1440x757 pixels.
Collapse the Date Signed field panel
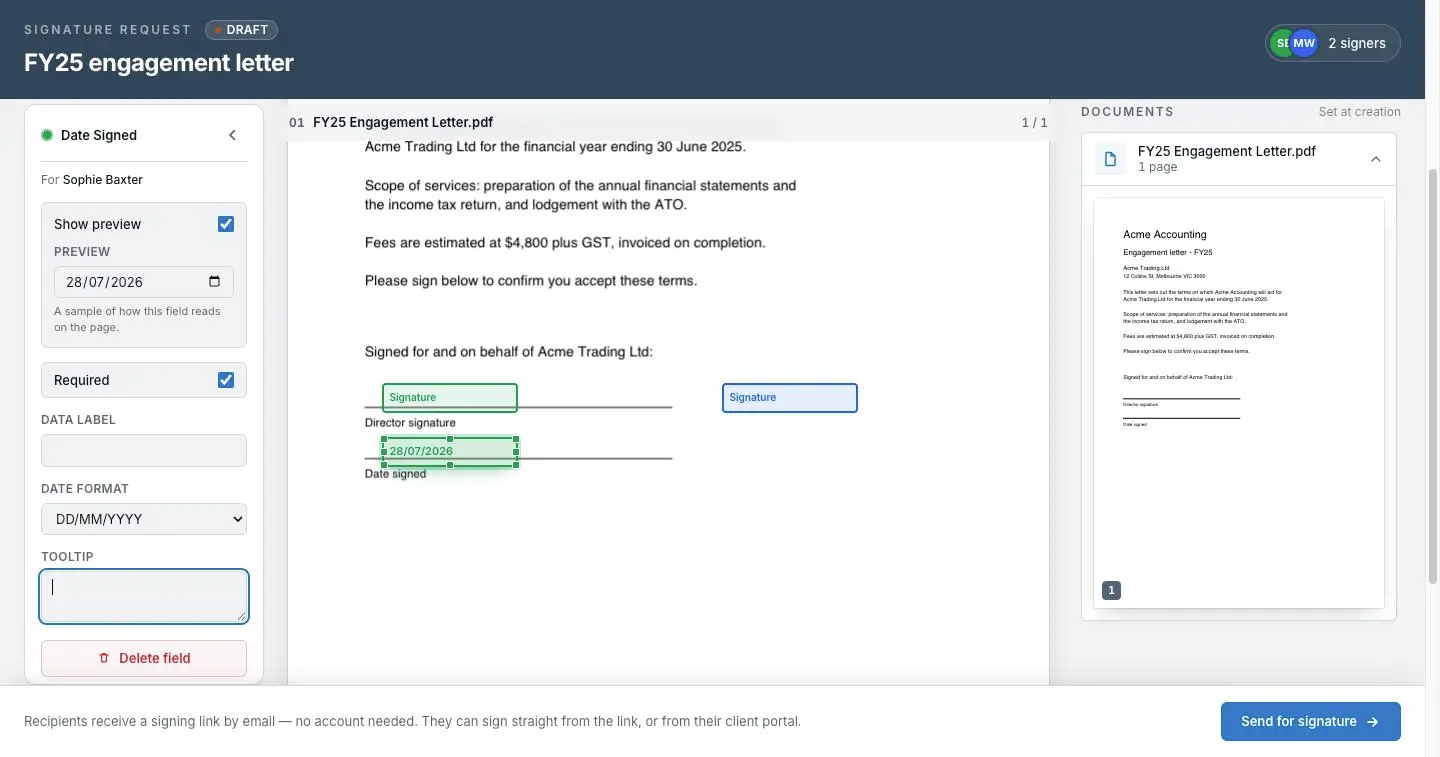(232, 135)
